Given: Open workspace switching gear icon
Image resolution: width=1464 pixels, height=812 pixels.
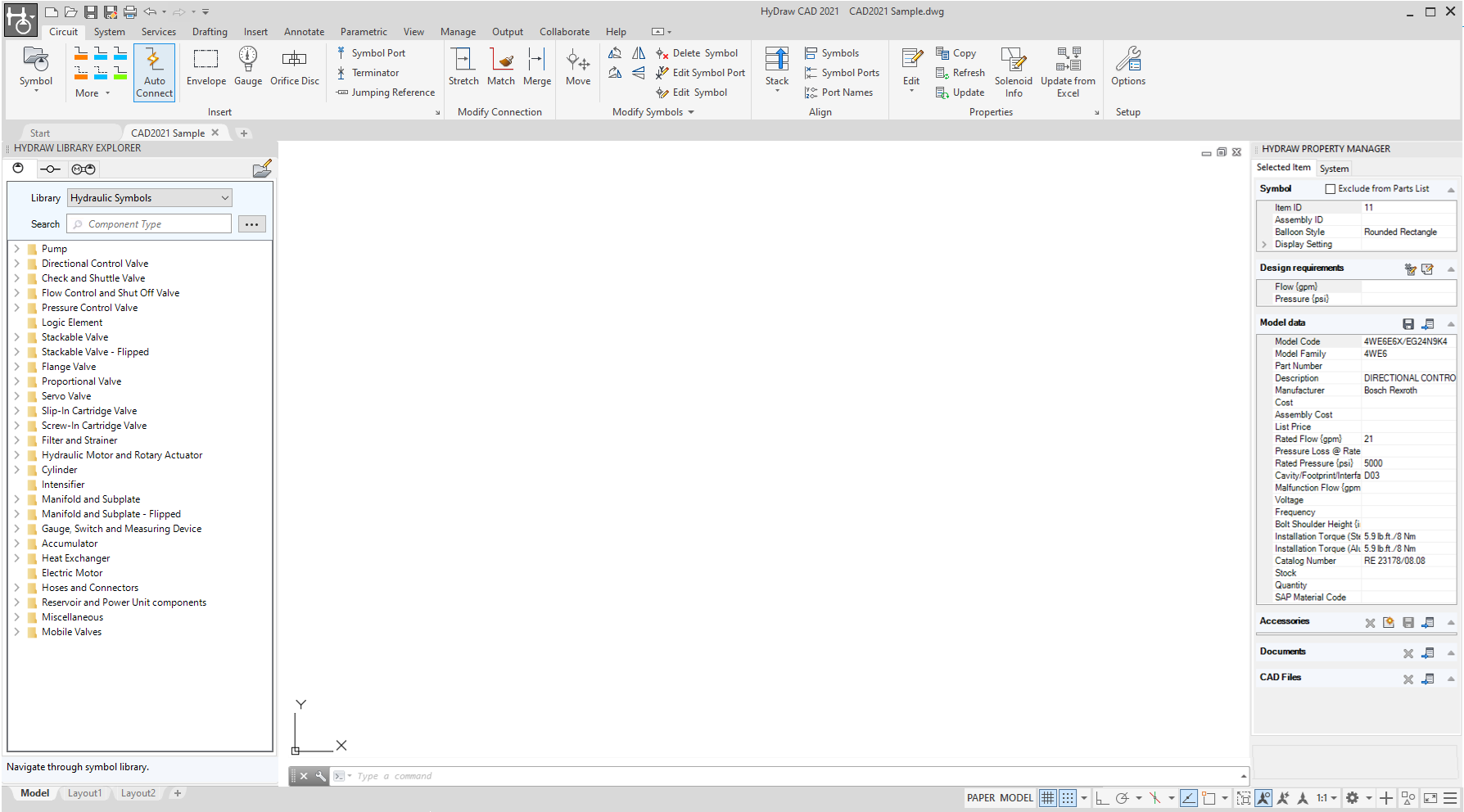Looking at the screenshot, I should [x=1353, y=798].
